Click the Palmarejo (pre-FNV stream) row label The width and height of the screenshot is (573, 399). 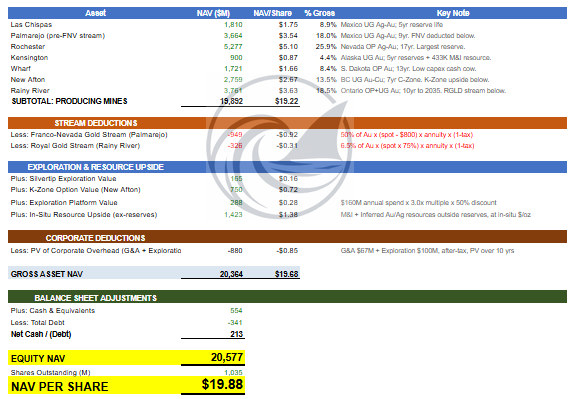(x=58, y=35)
